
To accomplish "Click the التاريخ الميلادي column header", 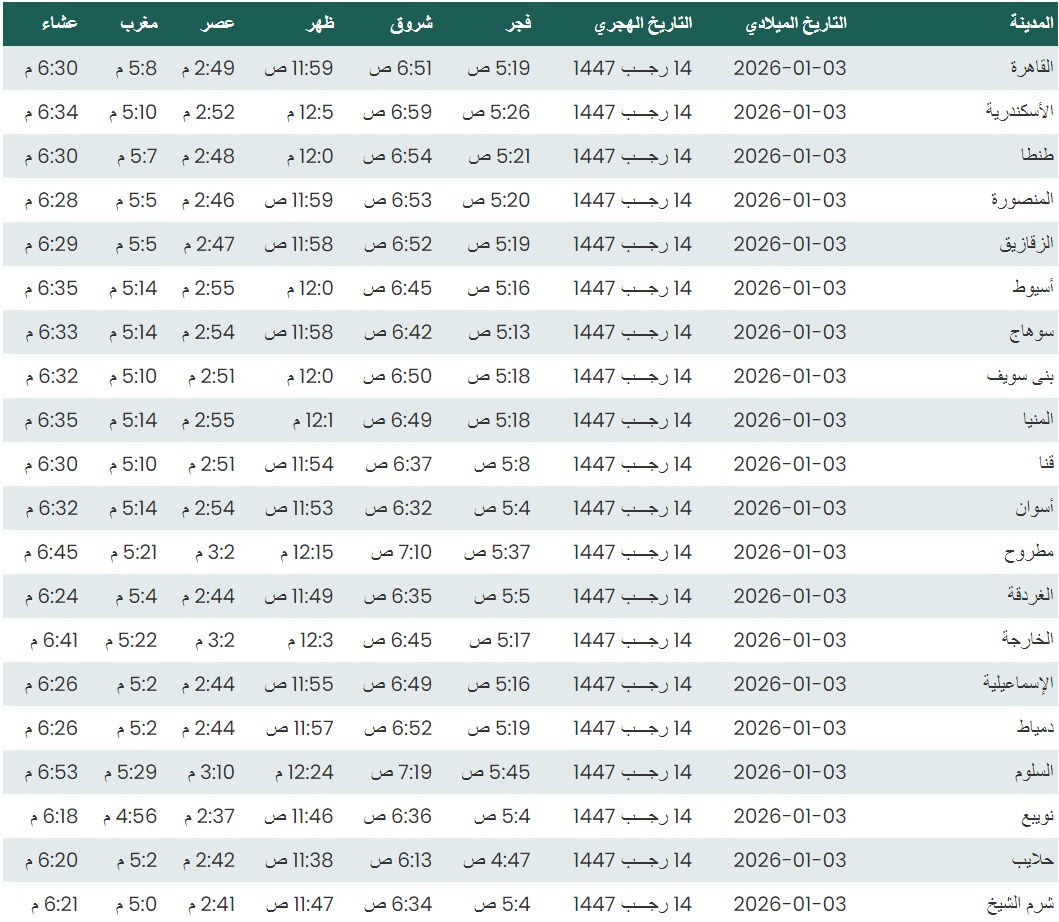I will click(x=796, y=23).
